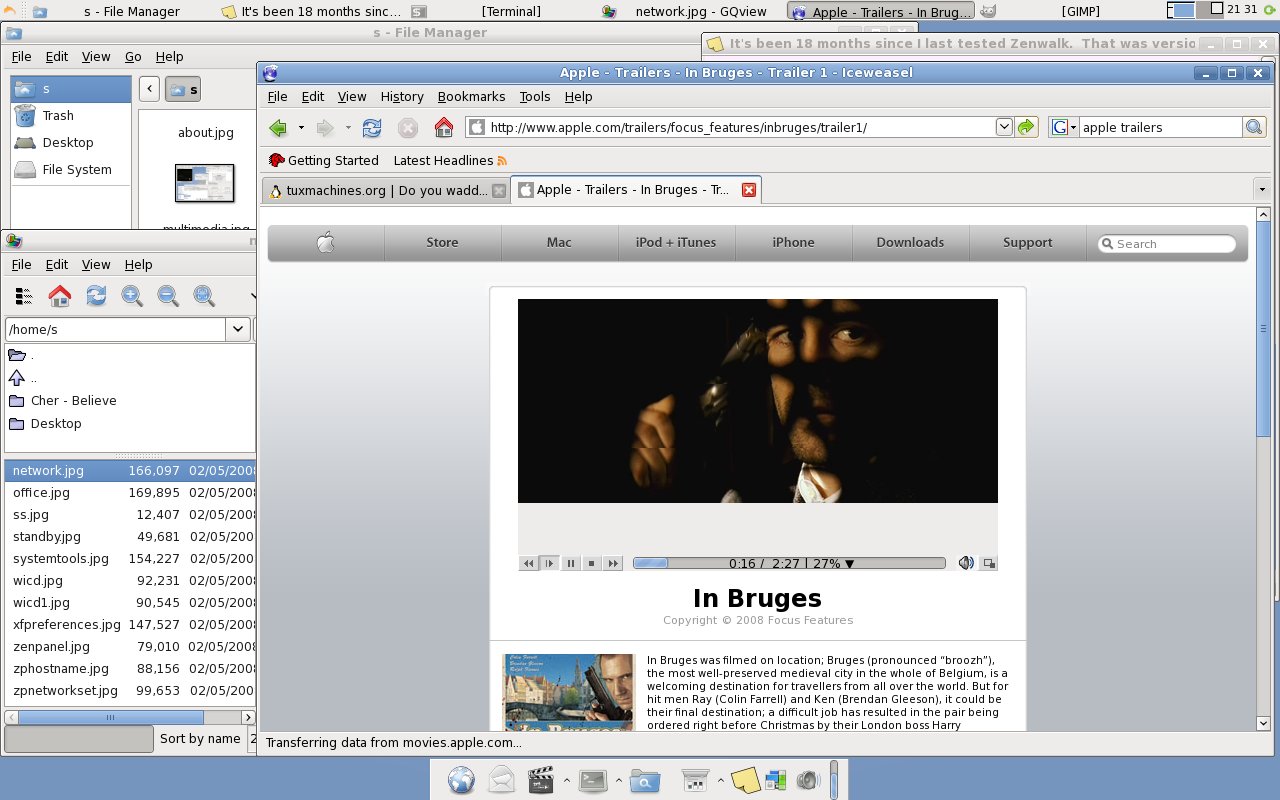The width and height of the screenshot is (1280, 800).
Task: Switch to the tuxmachines.org tab
Action: coord(385,190)
